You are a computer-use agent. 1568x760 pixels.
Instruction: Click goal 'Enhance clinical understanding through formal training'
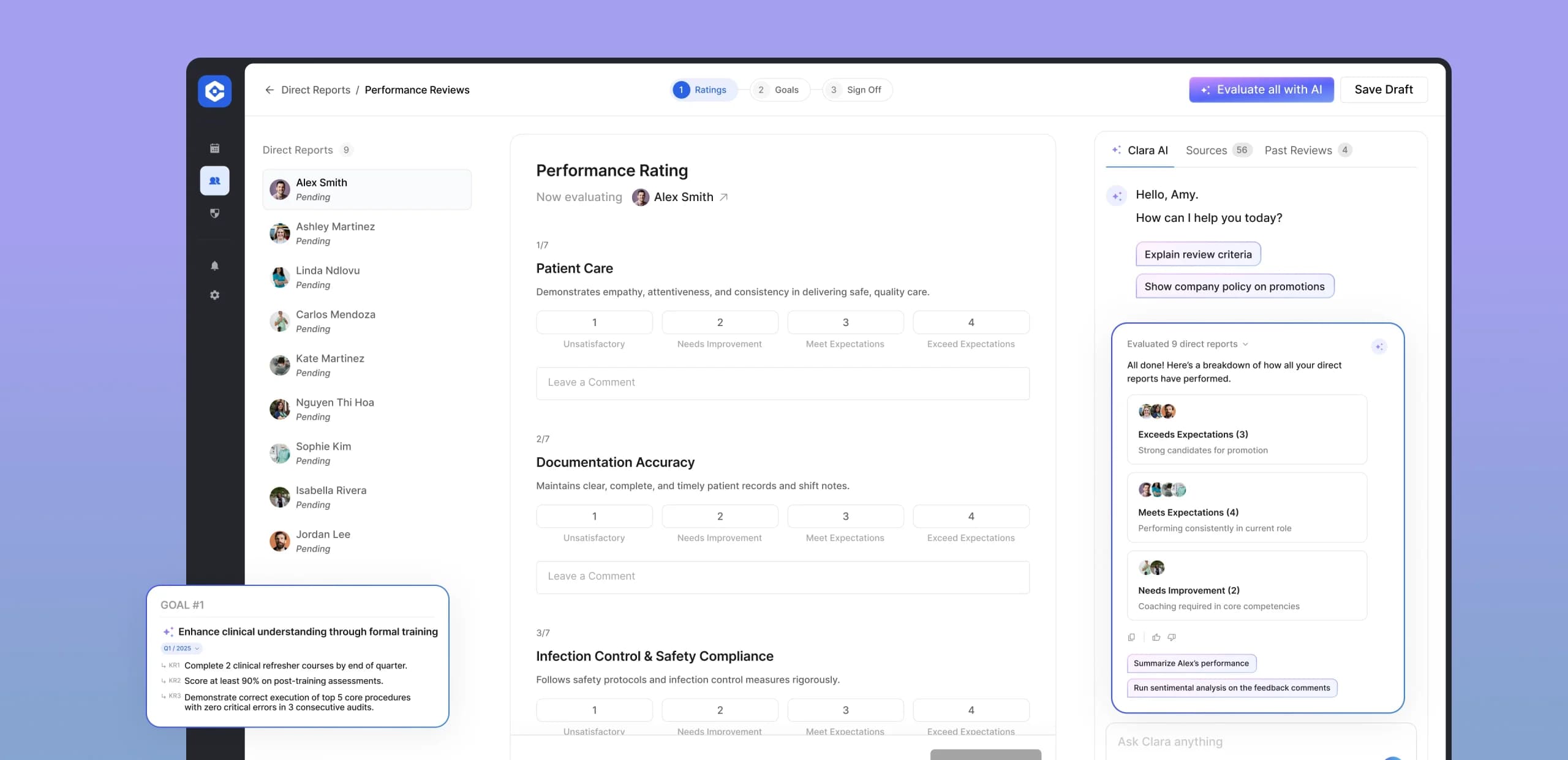click(x=308, y=632)
